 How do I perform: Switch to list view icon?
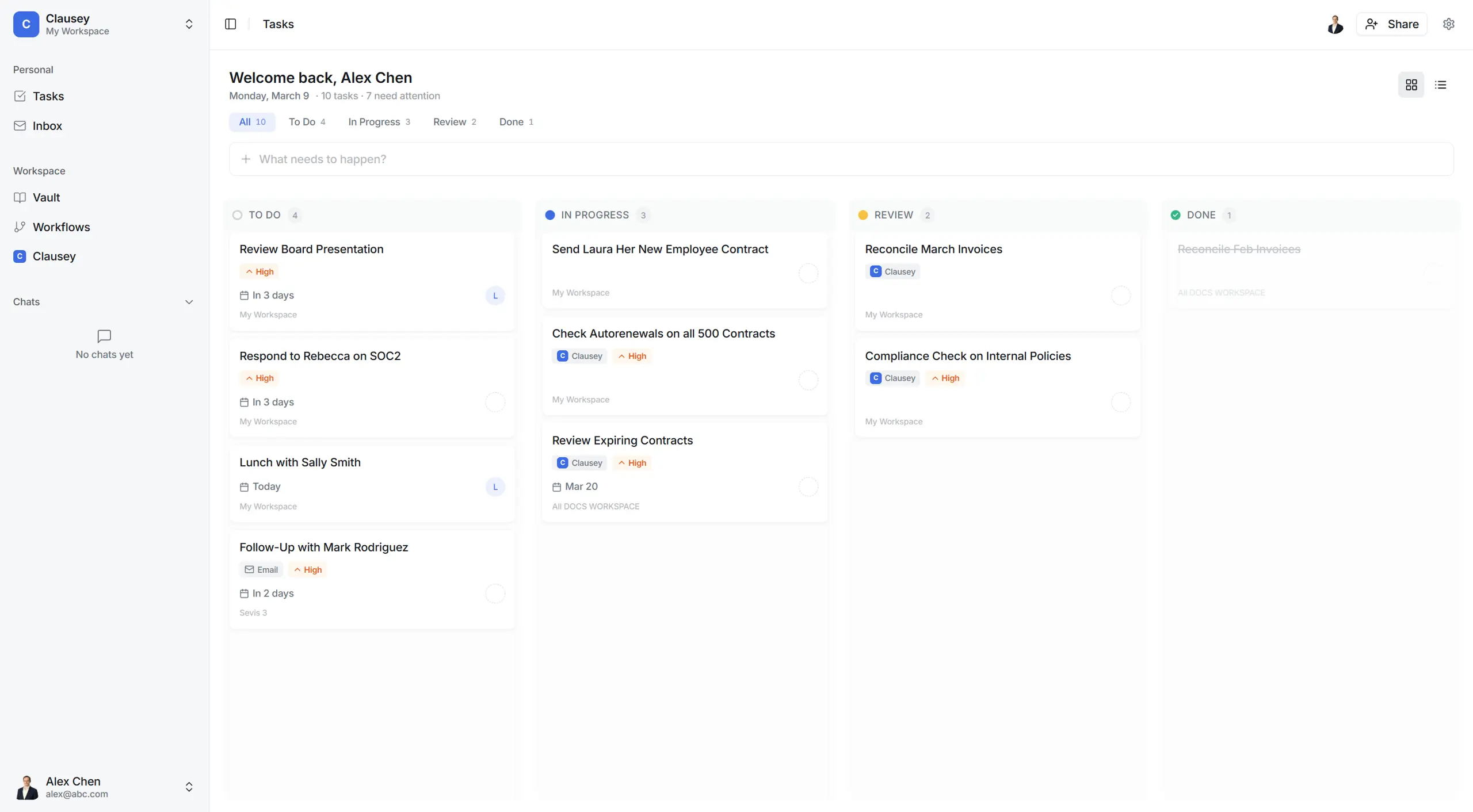pyautogui.click(x=1440, y=85)
